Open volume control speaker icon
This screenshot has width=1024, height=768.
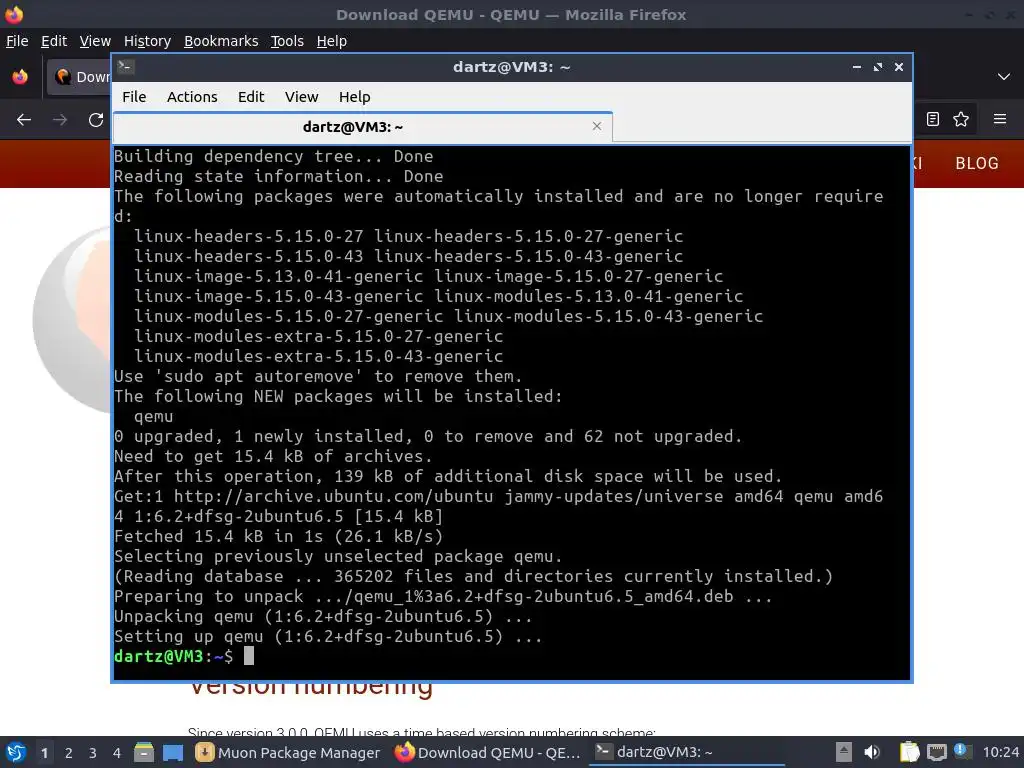[x=872, y=752]
